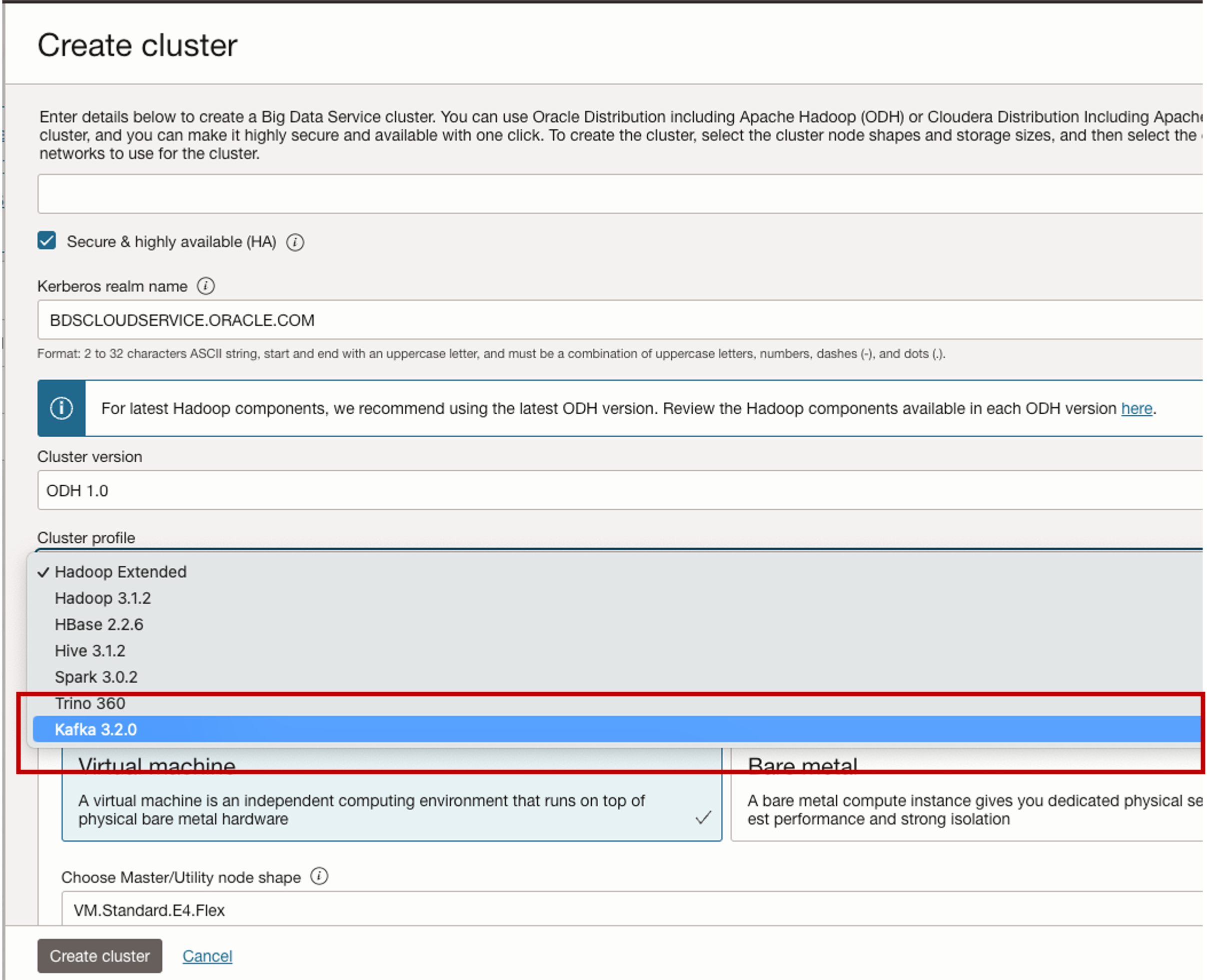The image size is (1207, 980).
Task: Open info icon beside Kerberos realm name
Action: coord(205,286)
